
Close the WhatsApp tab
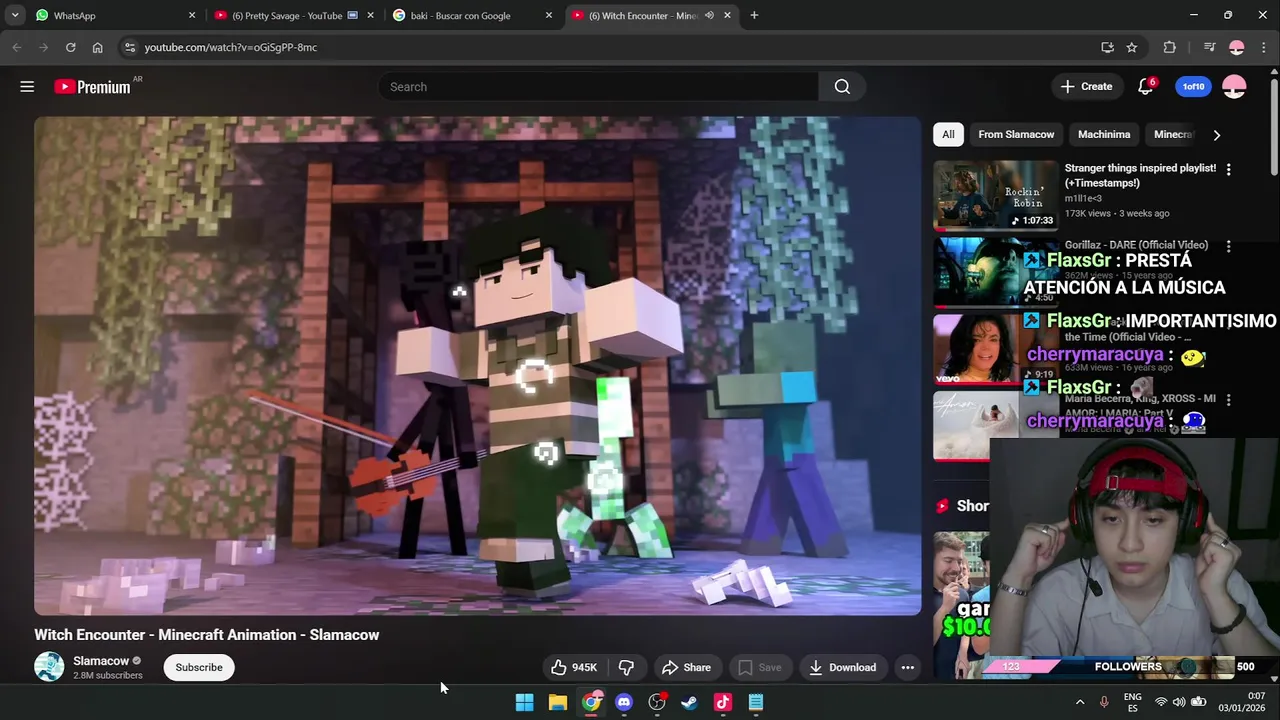192,15
